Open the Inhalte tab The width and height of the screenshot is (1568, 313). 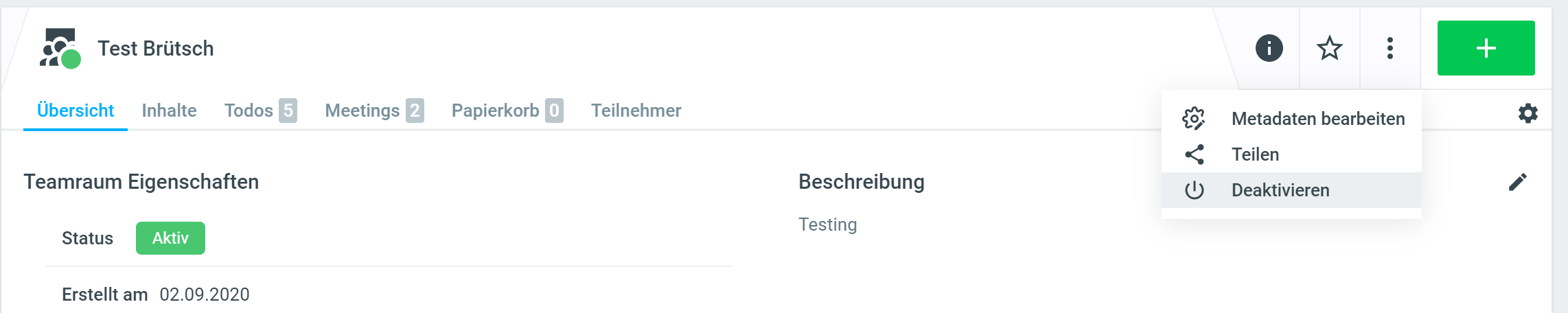(169, 111)
